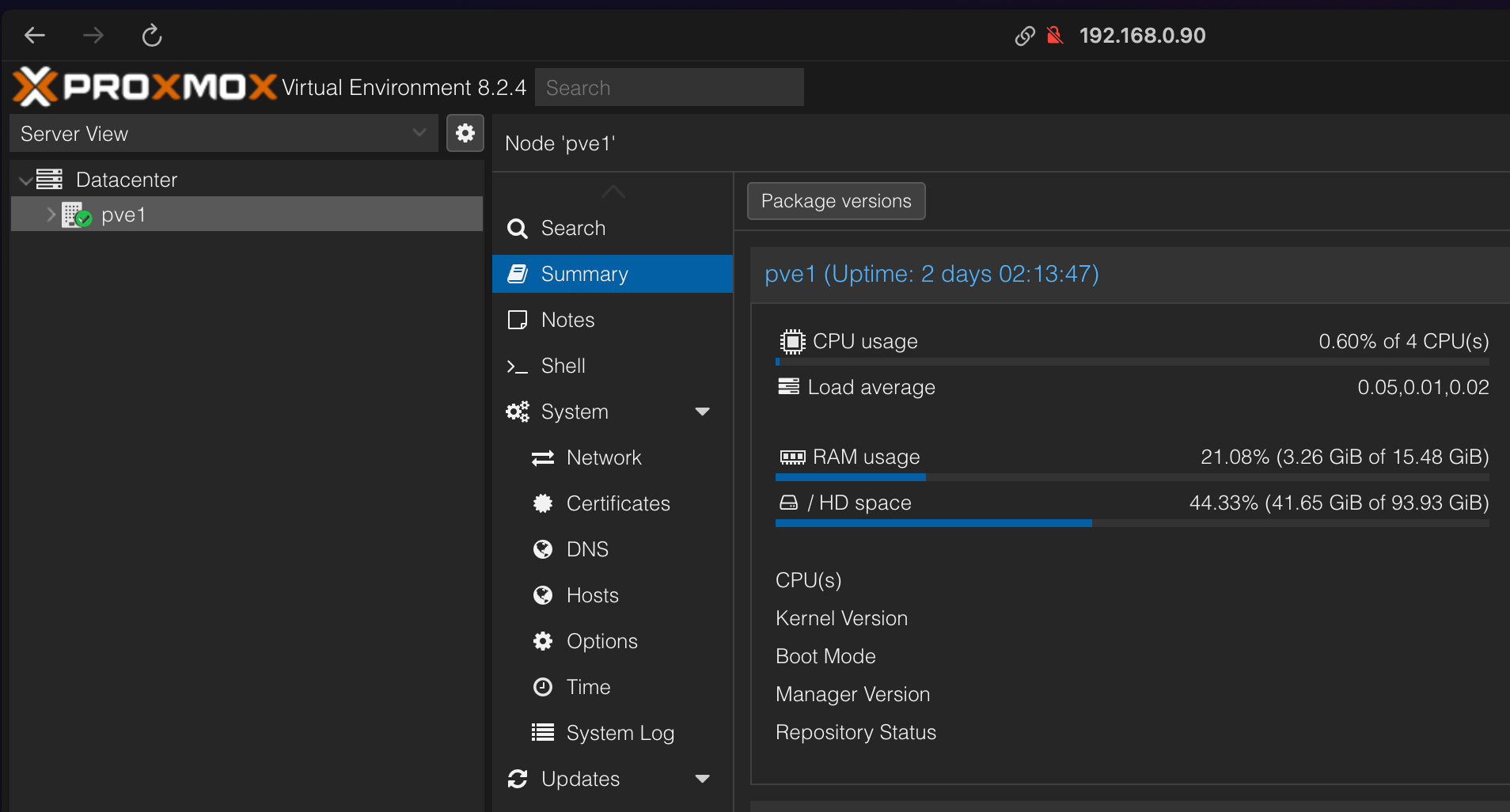Screen dimensions: 1510x812
Task: Click the Notes sticky-note icon
Action: click(518, 320)
